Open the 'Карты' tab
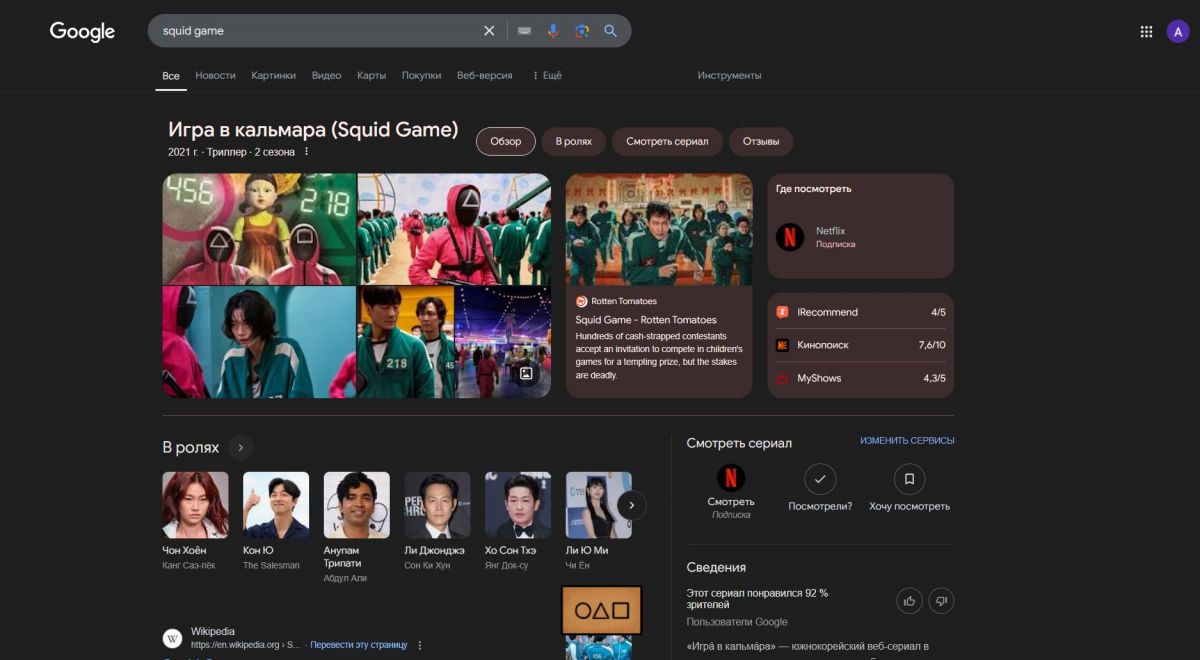 tap(372, 76)
